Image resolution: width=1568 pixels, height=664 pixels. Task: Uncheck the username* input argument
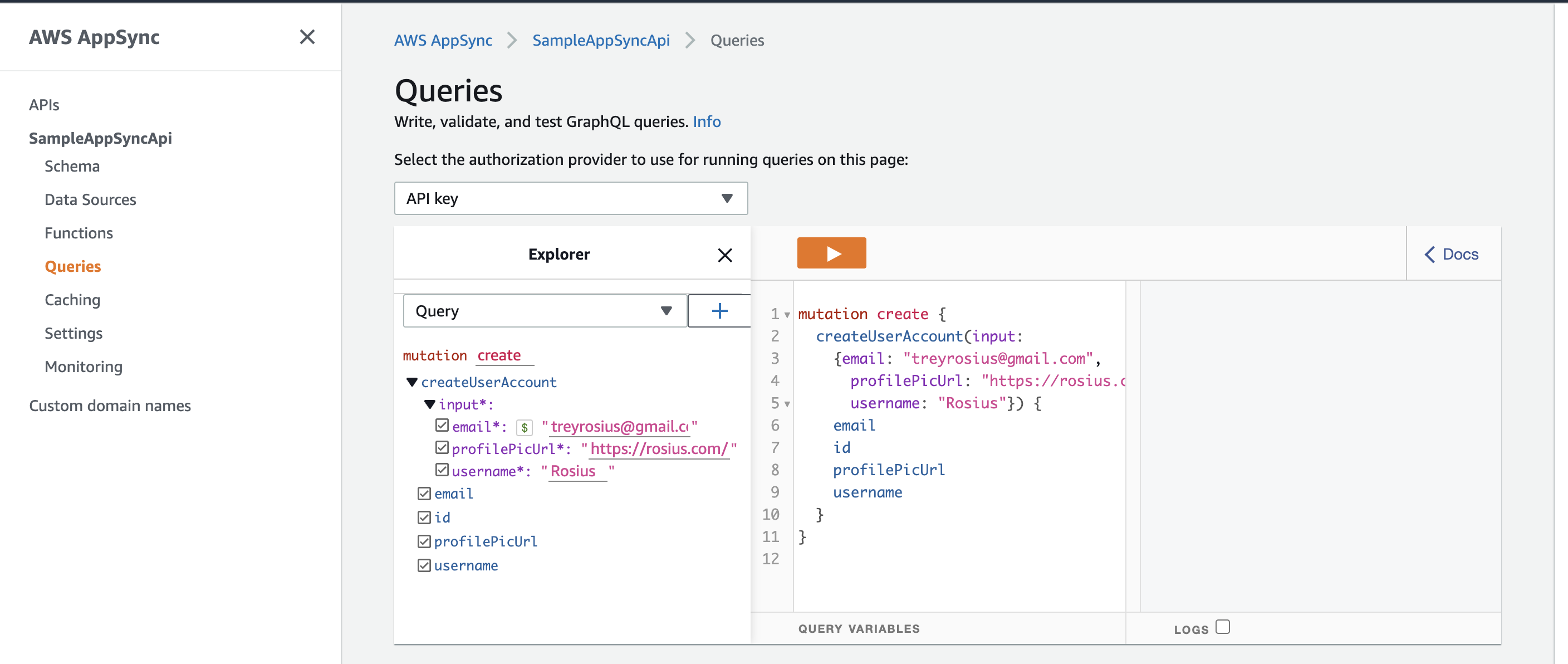442,470
